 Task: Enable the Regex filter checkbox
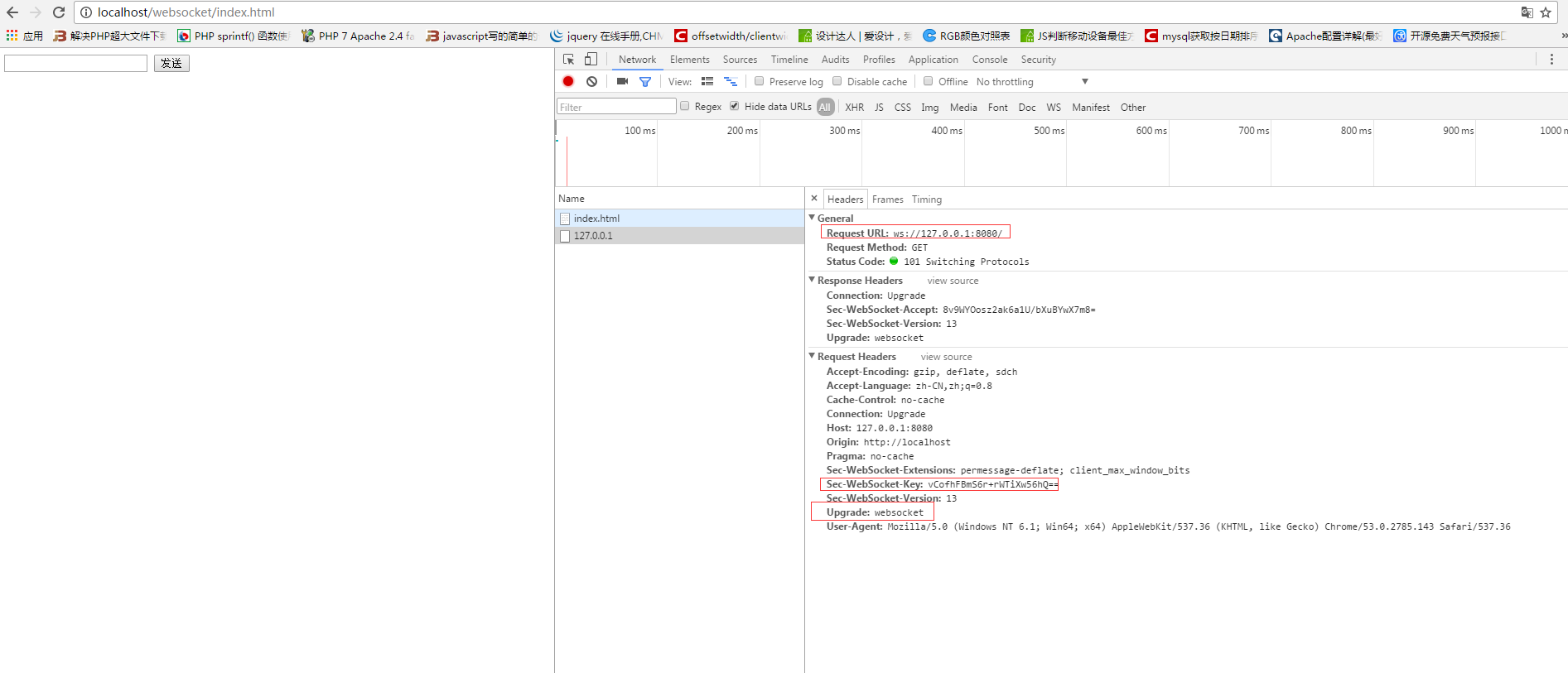[x=685, y=106]
